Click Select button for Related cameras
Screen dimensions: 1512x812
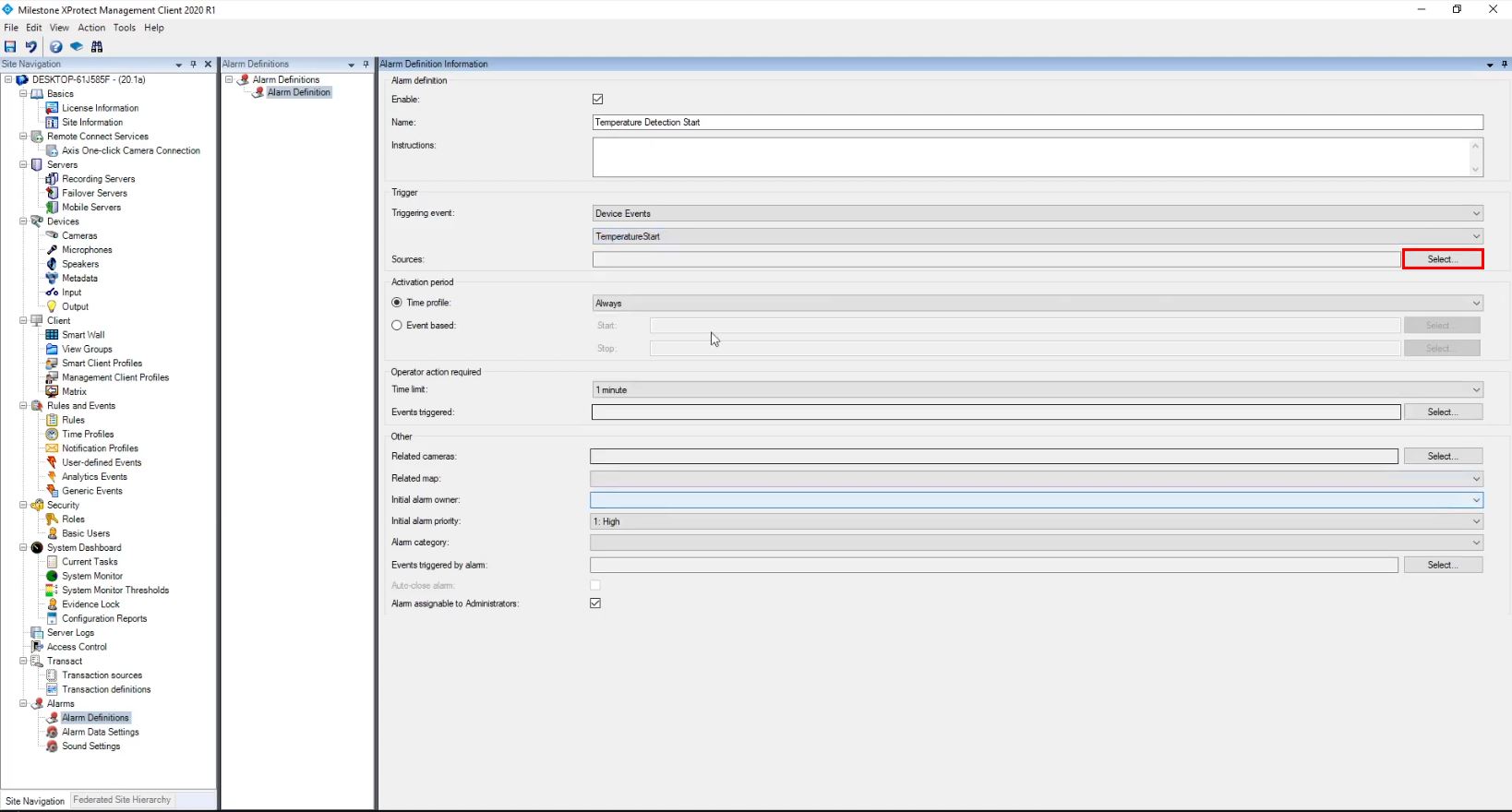pos(1442,456)
